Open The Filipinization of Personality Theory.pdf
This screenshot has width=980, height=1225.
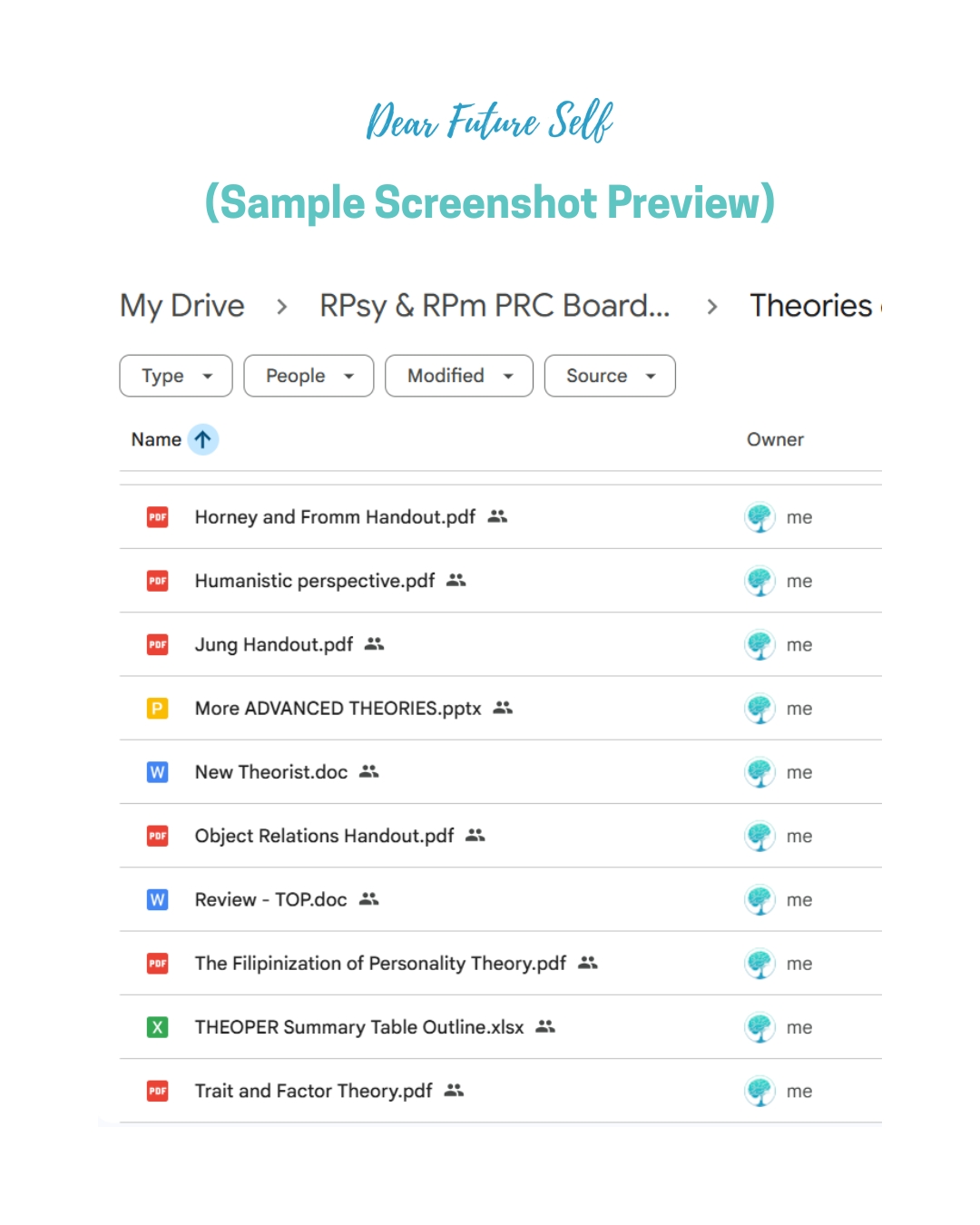[x=380, y=964]
